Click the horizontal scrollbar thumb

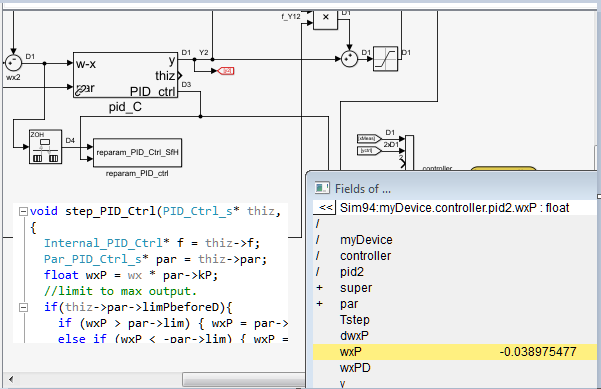[244, 379]
